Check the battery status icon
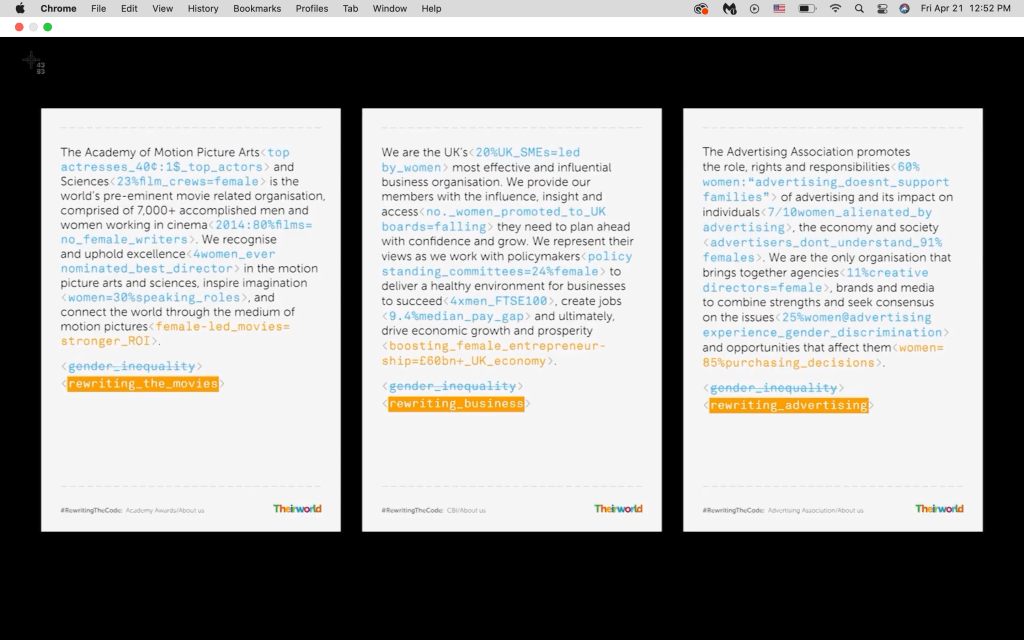The height and width of the screenshot is (640, 1024). (807, 8)
